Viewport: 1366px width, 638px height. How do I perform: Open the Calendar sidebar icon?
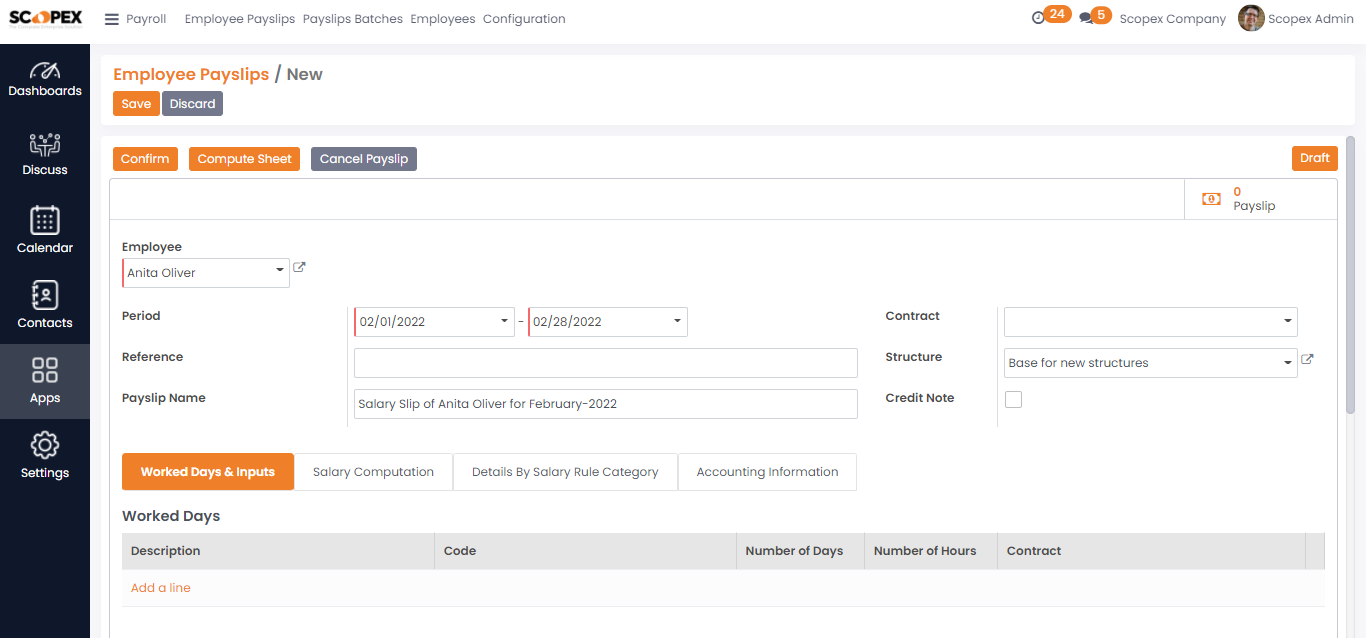point(45,229)
